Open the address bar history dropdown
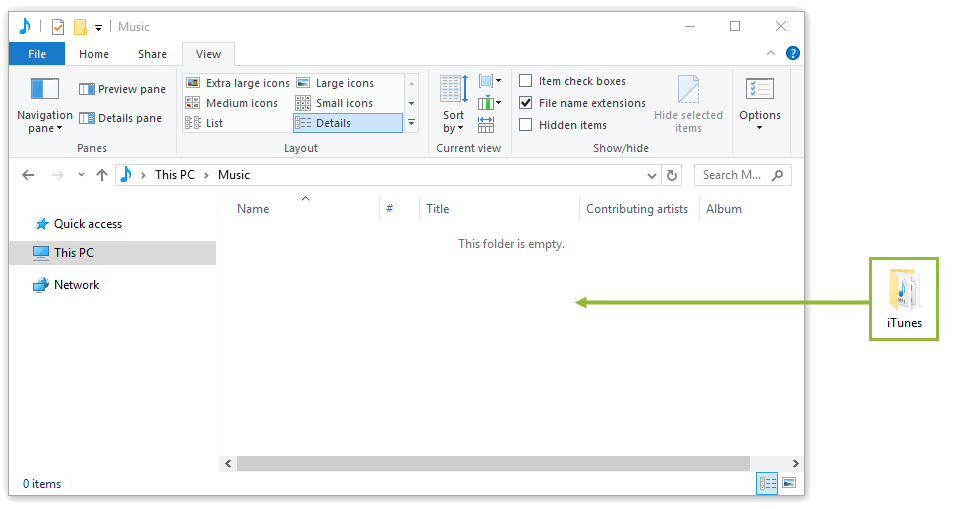The image size is (968, 509). [652, 175]
